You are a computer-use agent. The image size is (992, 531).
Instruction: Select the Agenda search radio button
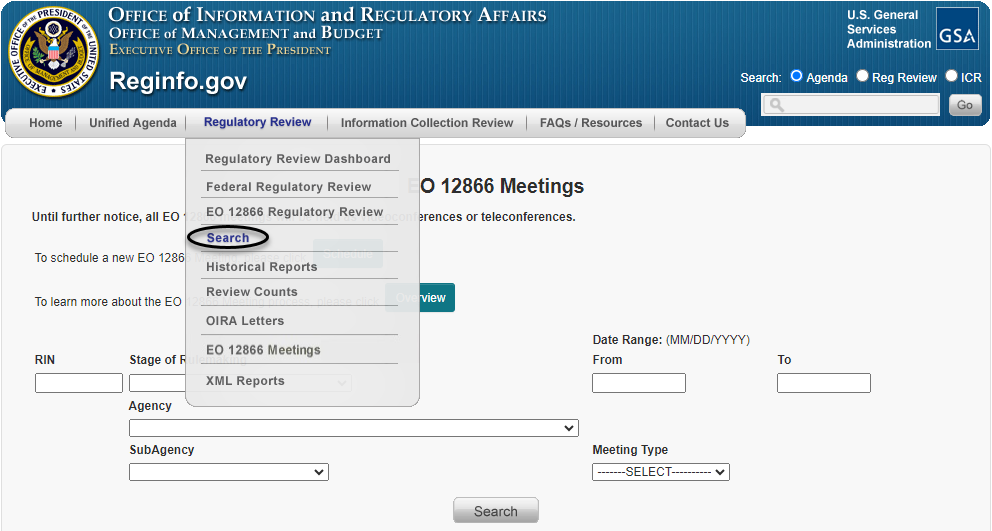click(x=797, y=76)
